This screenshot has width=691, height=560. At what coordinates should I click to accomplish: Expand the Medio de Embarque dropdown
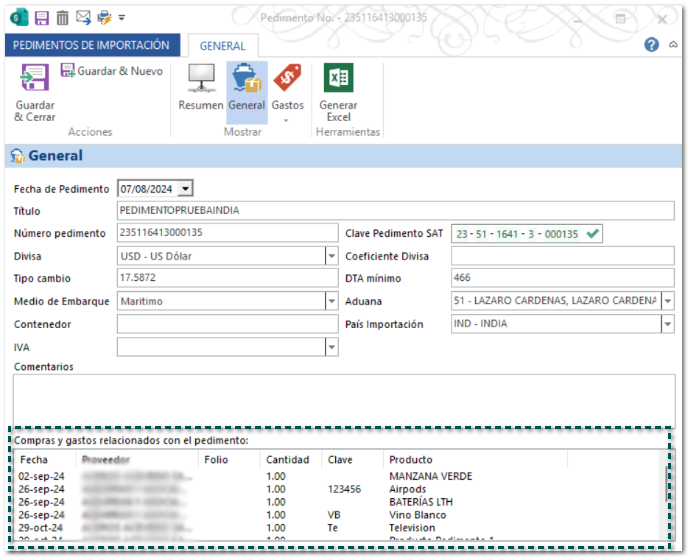(x=331, y=301)
